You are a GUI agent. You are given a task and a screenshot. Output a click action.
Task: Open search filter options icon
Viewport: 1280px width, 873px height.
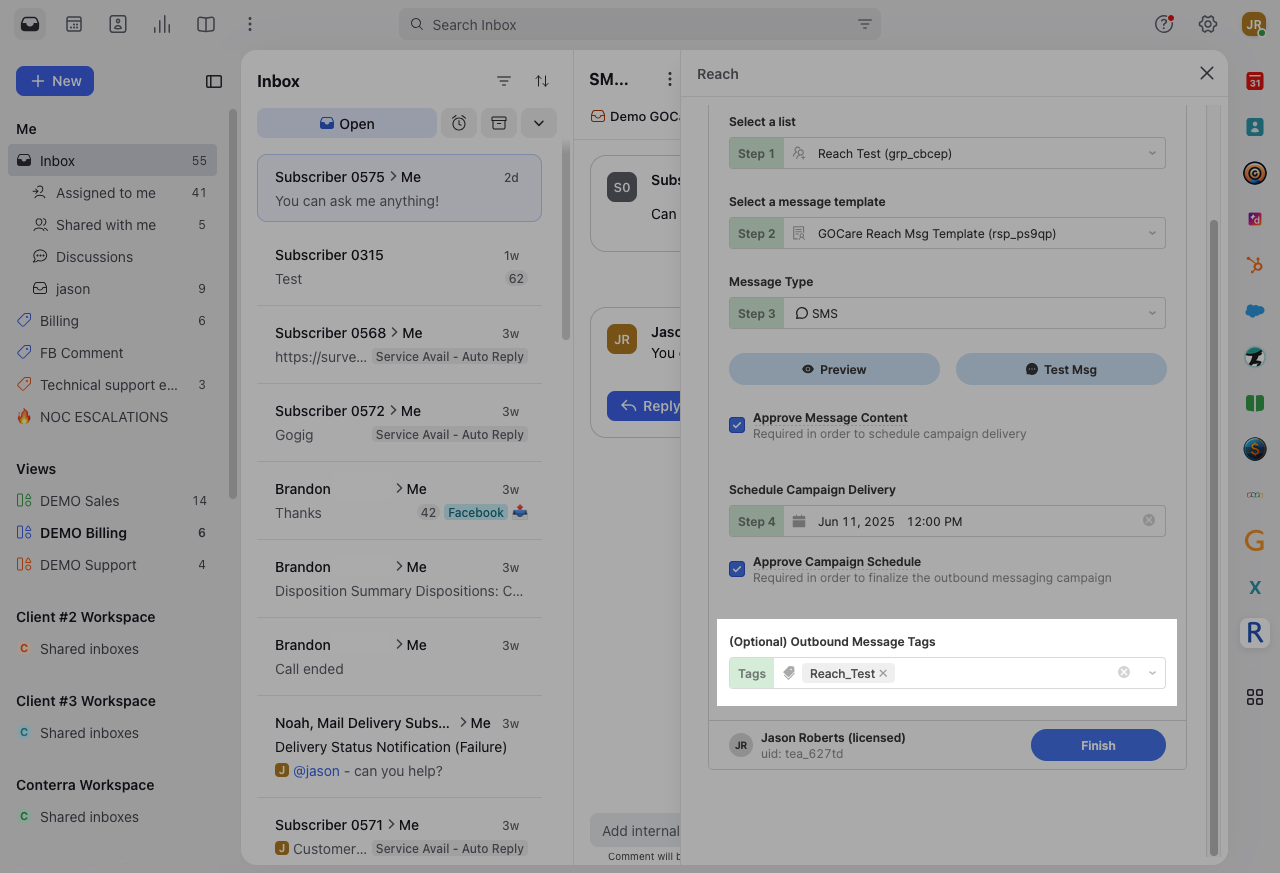point(865,24)
